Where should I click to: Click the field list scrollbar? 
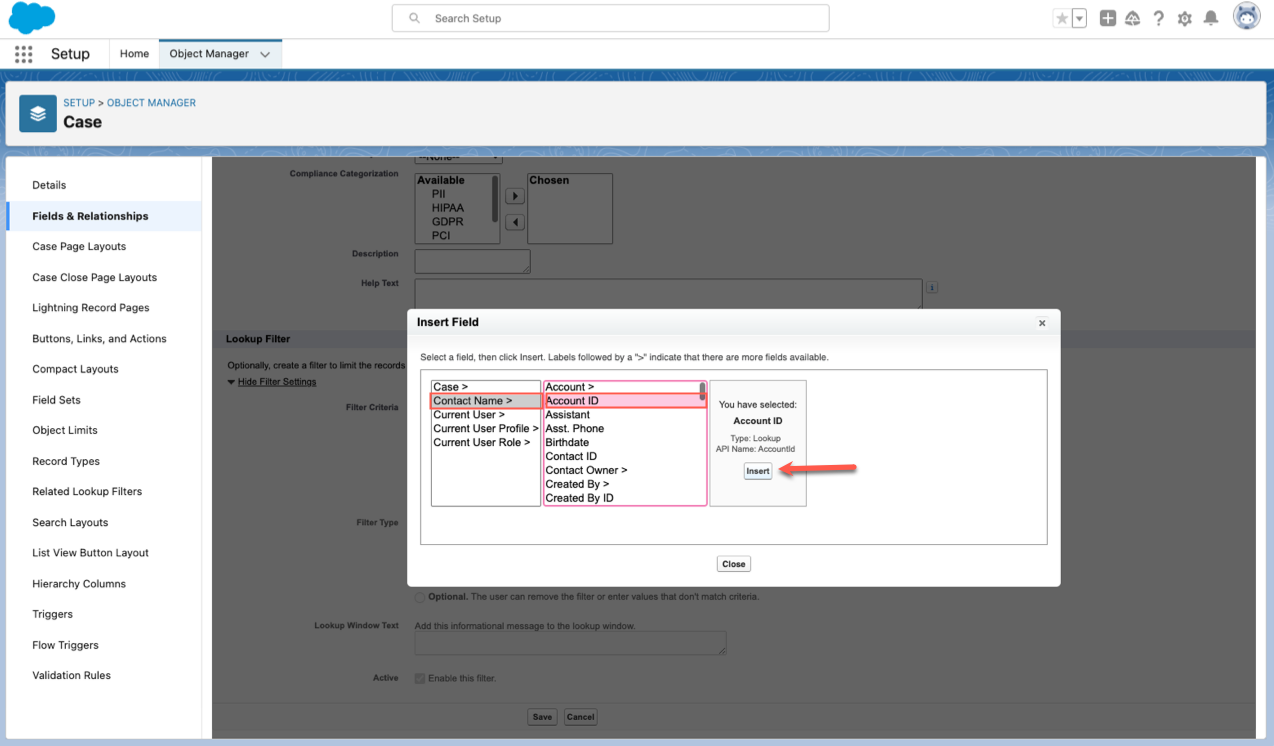[x=702, y=391]
